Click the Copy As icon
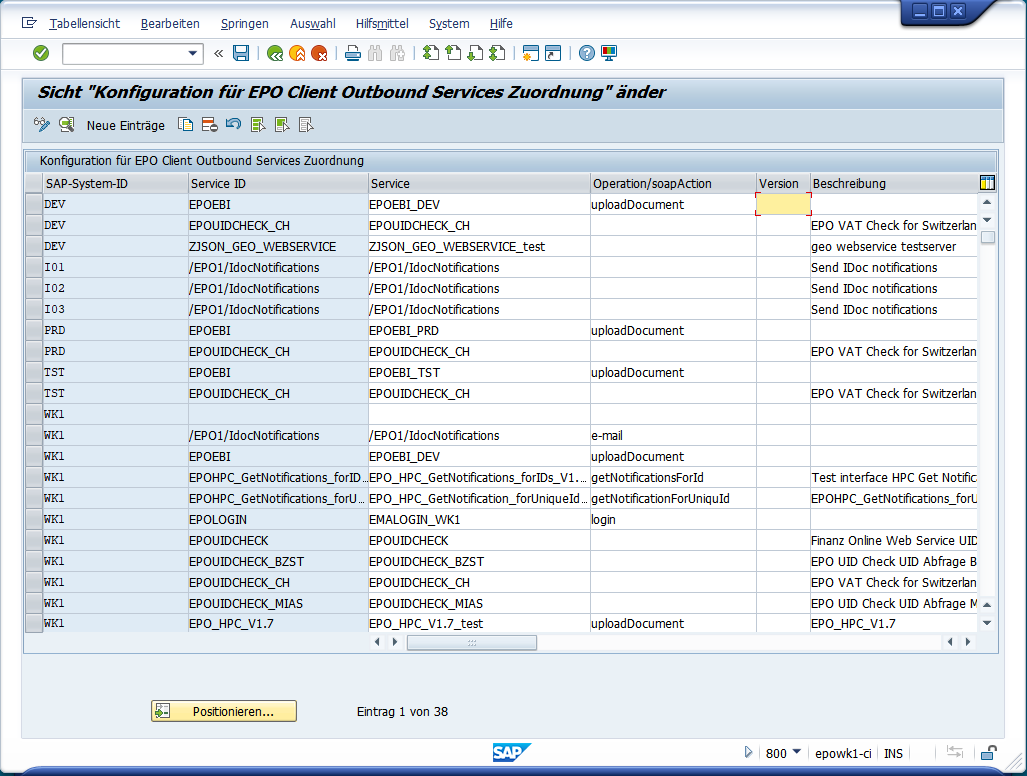This screenshot has width=1027, height=776. point(185,124)
